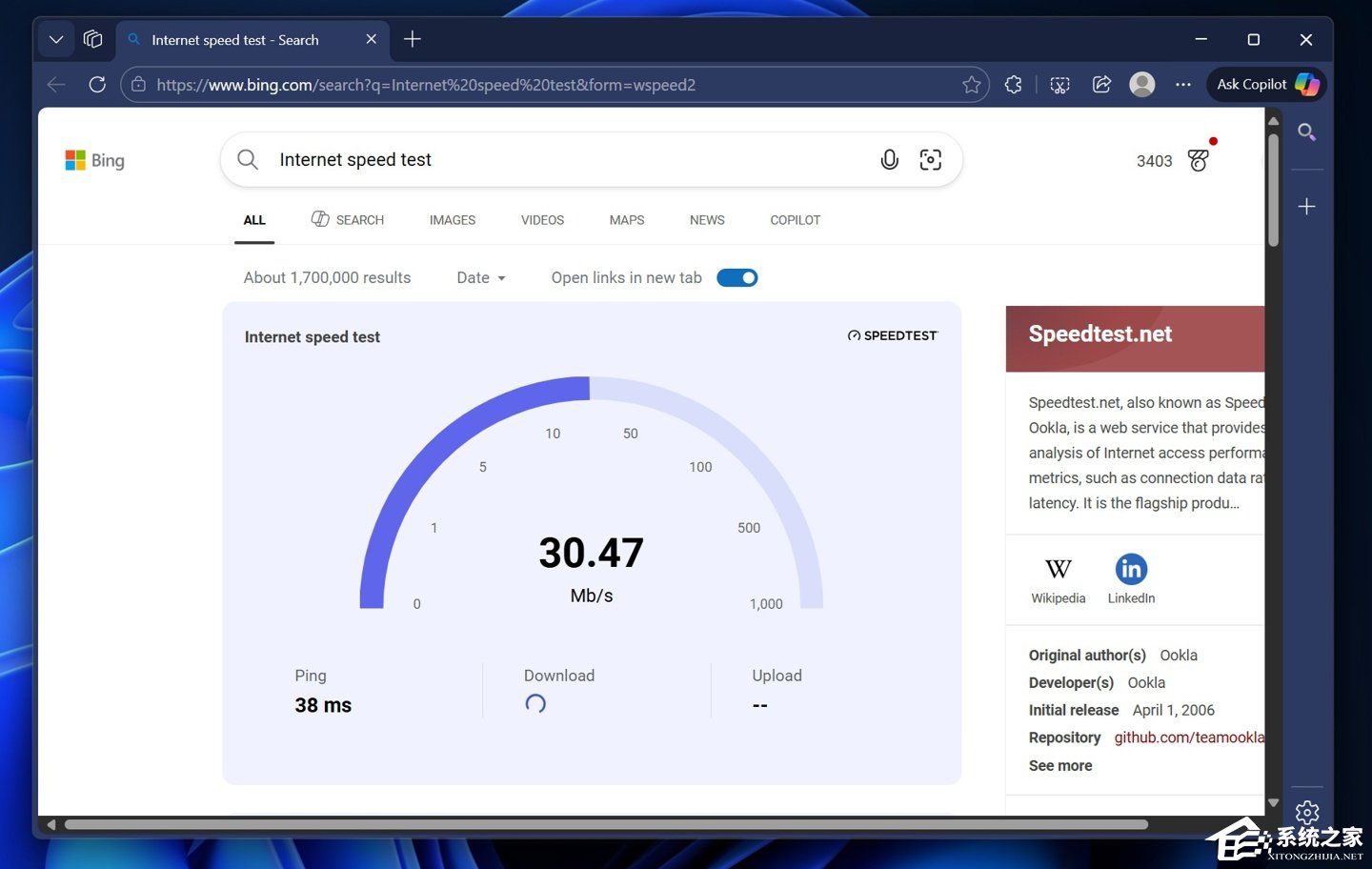This screenshot has width=1372, height=869.
Task: Open Speedtest LinkedIn profile icon
Action: tap(1131, 570)
